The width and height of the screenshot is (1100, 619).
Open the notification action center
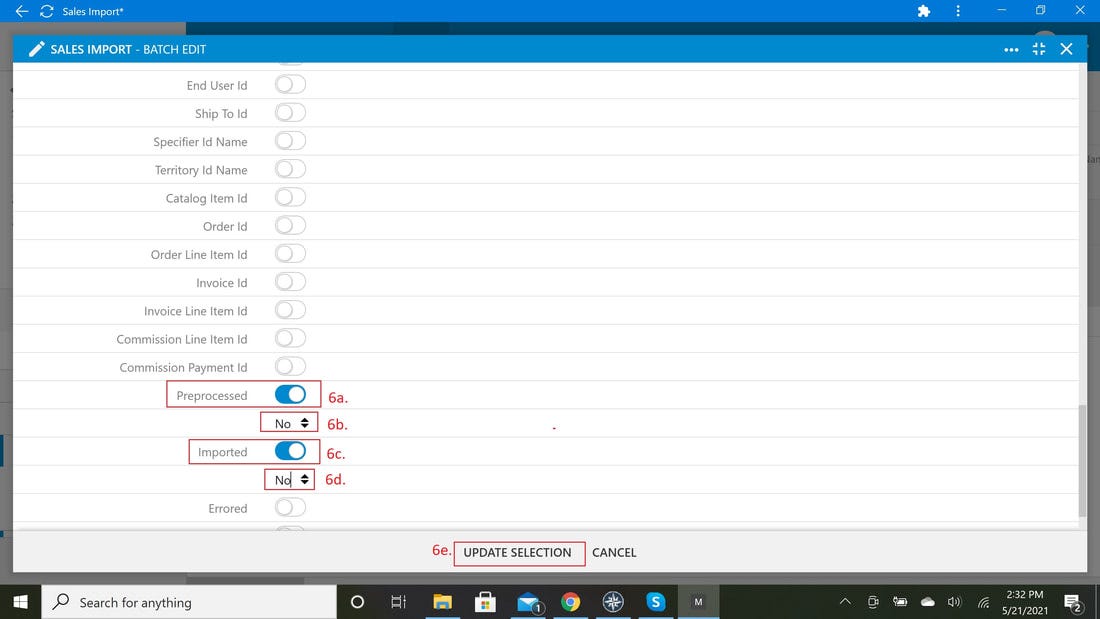[1072, 602]
